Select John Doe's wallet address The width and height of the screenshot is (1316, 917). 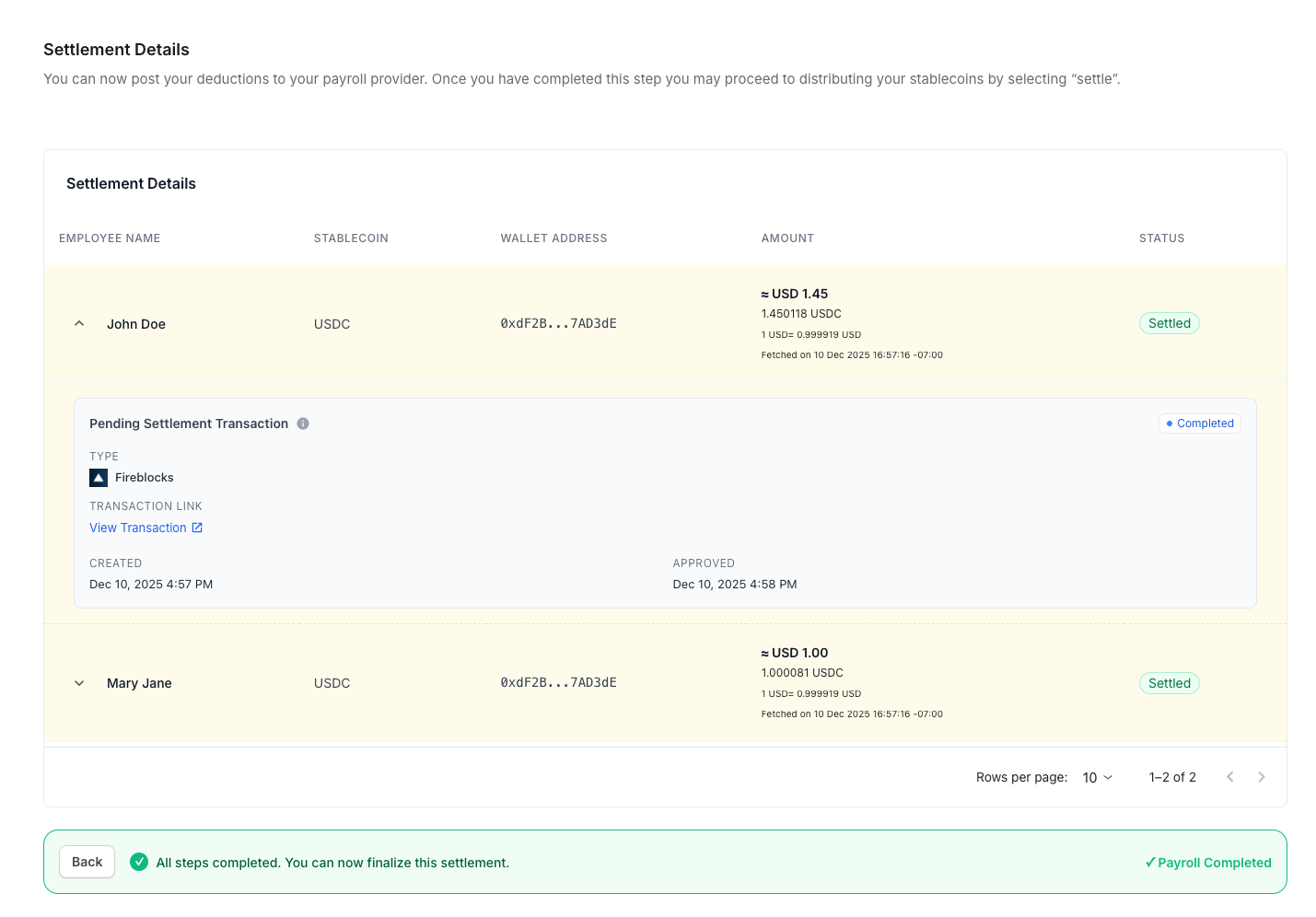(x=559, y=323)
